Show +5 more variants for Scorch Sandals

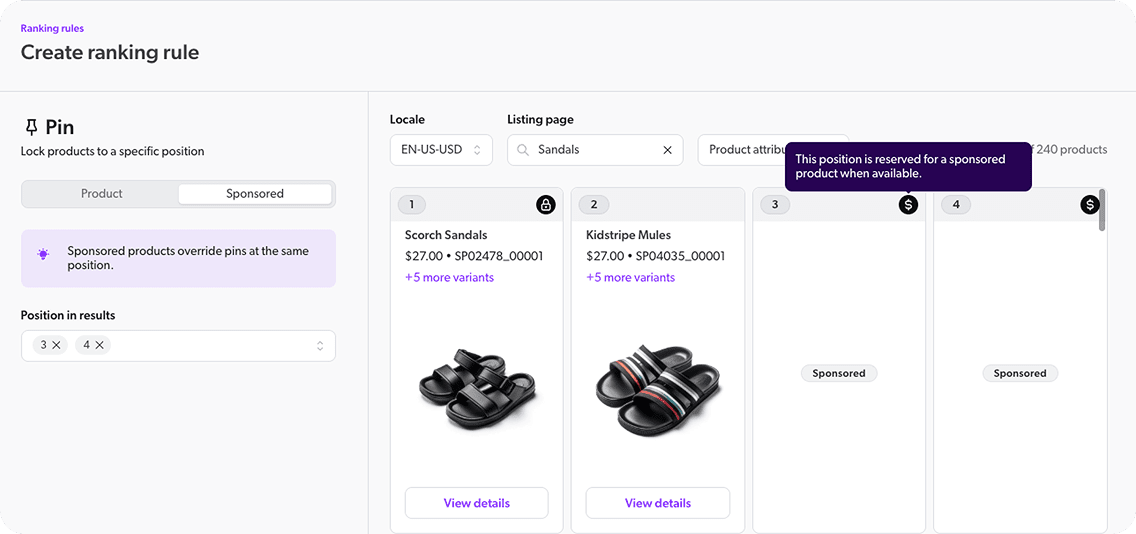449,277
